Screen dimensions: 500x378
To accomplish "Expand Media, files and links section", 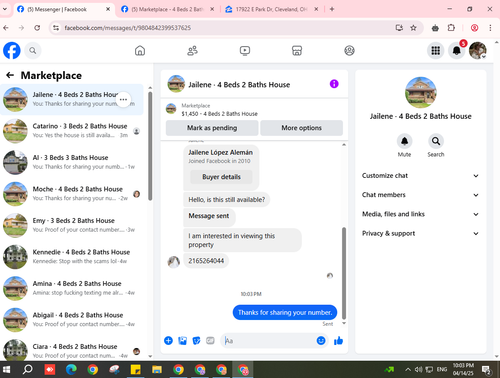I will coord(420,214).
